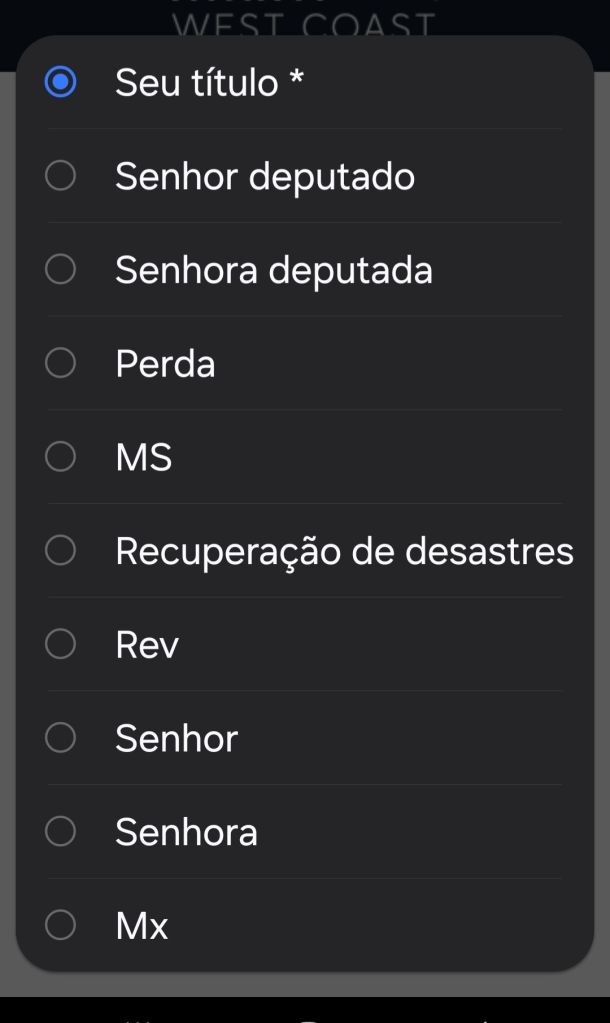The image size is (610, 1023).
Task: Choose 'Recuperação de desastres' radio circle
Action: [61, 550]
